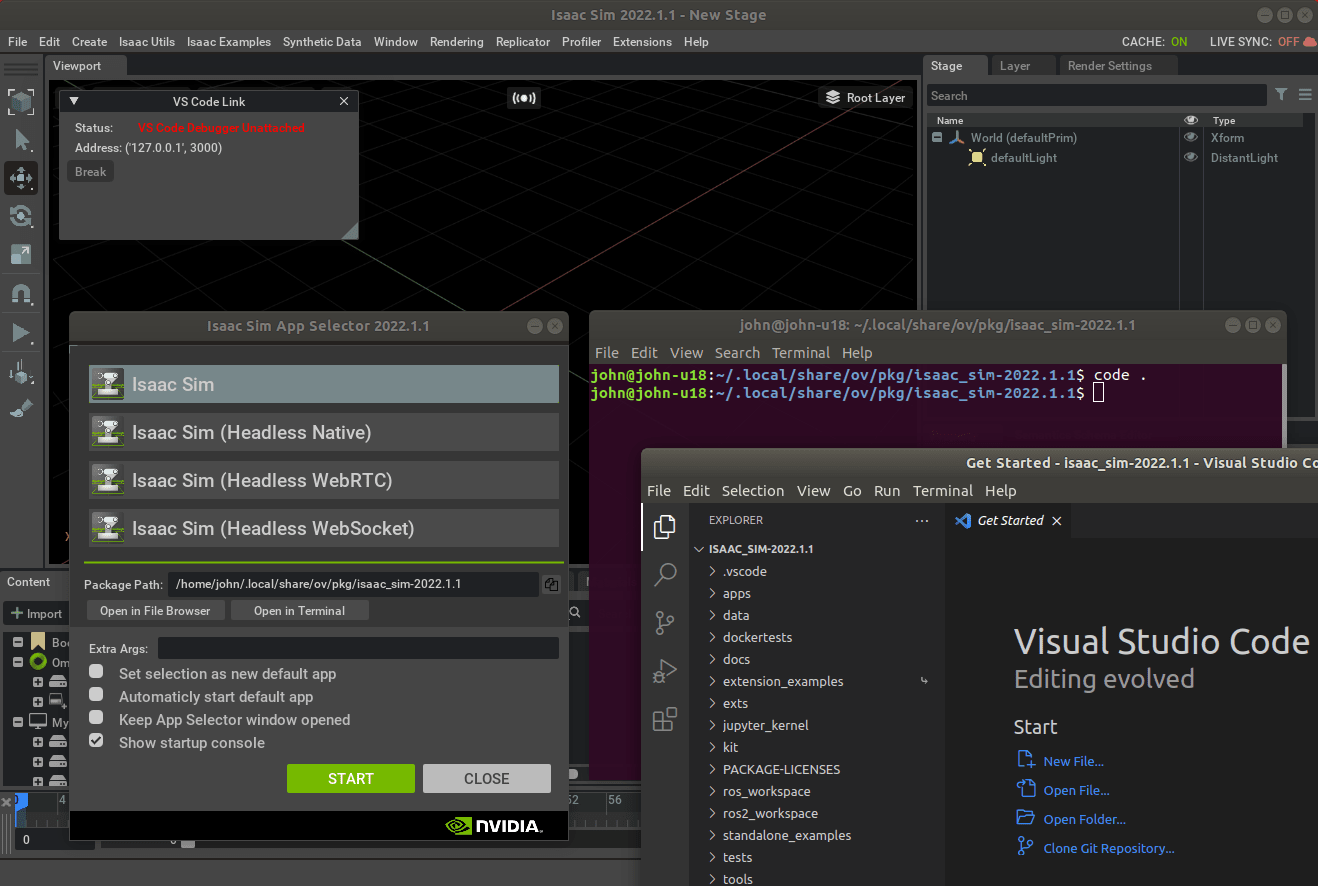Click the Play simulation button

pos(21,334)
